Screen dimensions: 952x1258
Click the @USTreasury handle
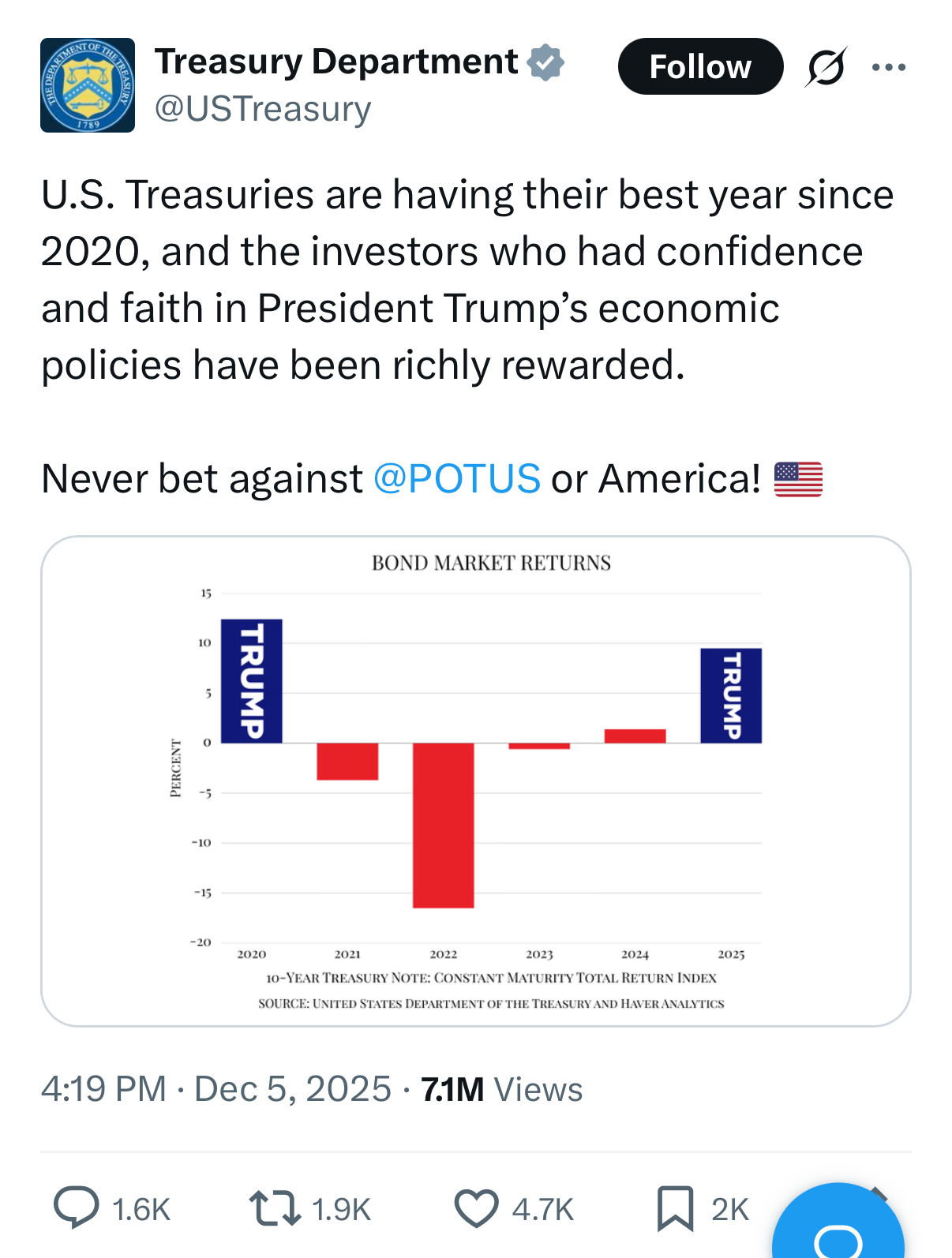pyautogui.click(x=263, y=109)
